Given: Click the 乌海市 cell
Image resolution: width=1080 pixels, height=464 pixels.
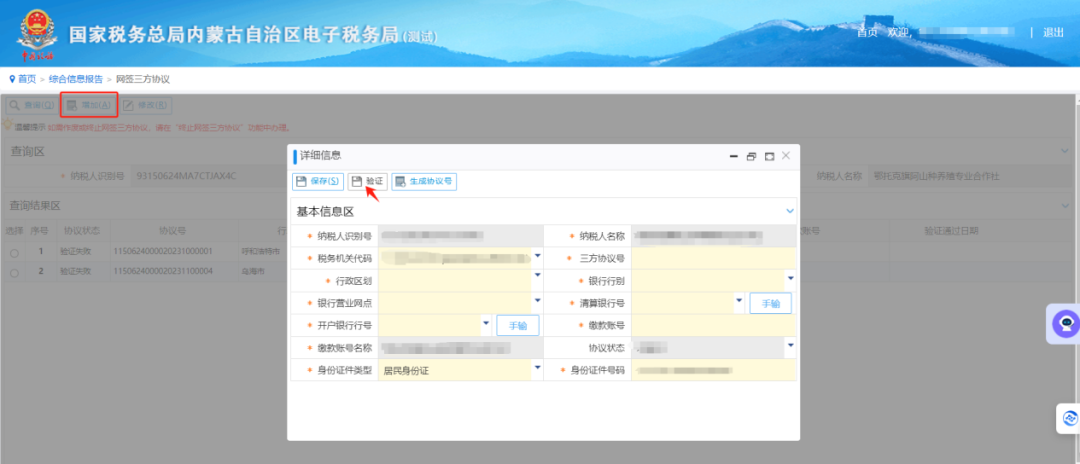Looking at the screenshot, I should point(253,271).
